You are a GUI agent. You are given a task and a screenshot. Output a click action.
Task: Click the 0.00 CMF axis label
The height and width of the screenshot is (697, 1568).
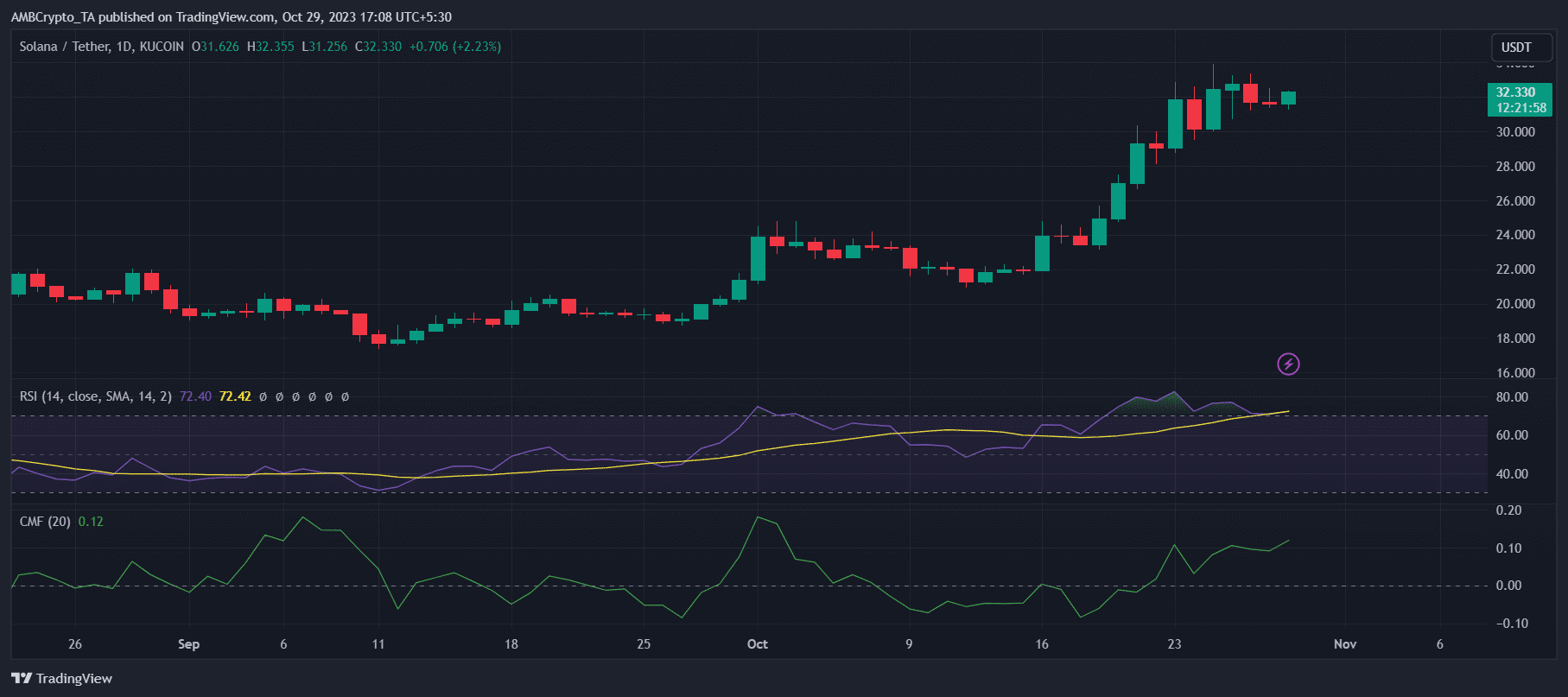[1509, 586]
